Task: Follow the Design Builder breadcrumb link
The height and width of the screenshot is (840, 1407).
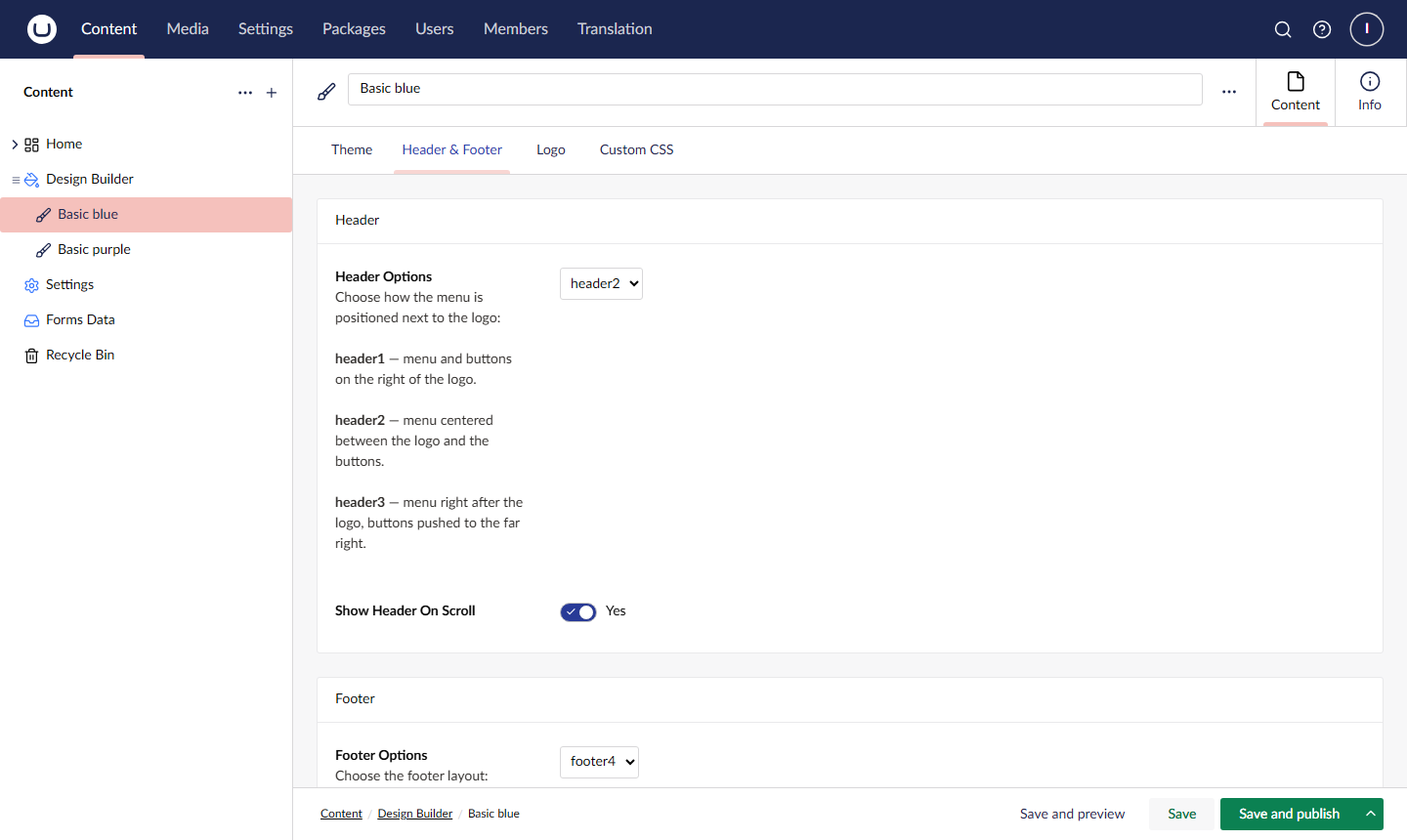Action: (x=415, y=814)
